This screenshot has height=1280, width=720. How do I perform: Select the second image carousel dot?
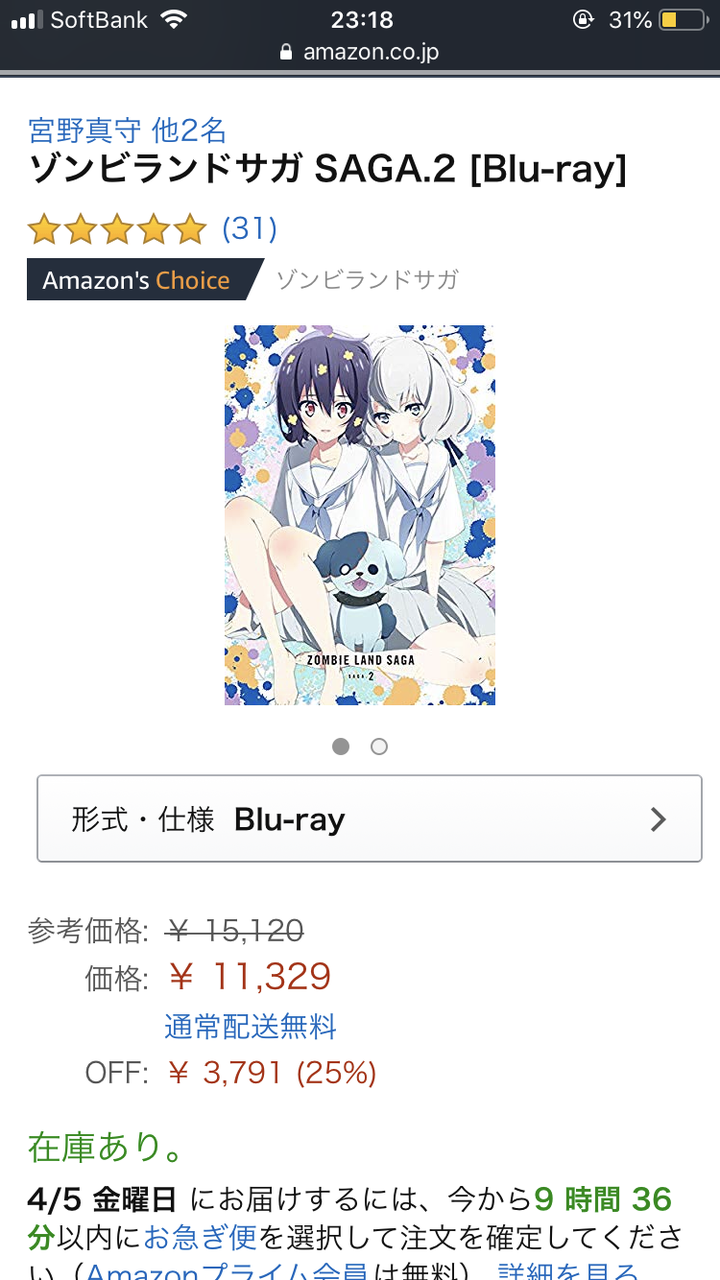(x=379, y=746)
